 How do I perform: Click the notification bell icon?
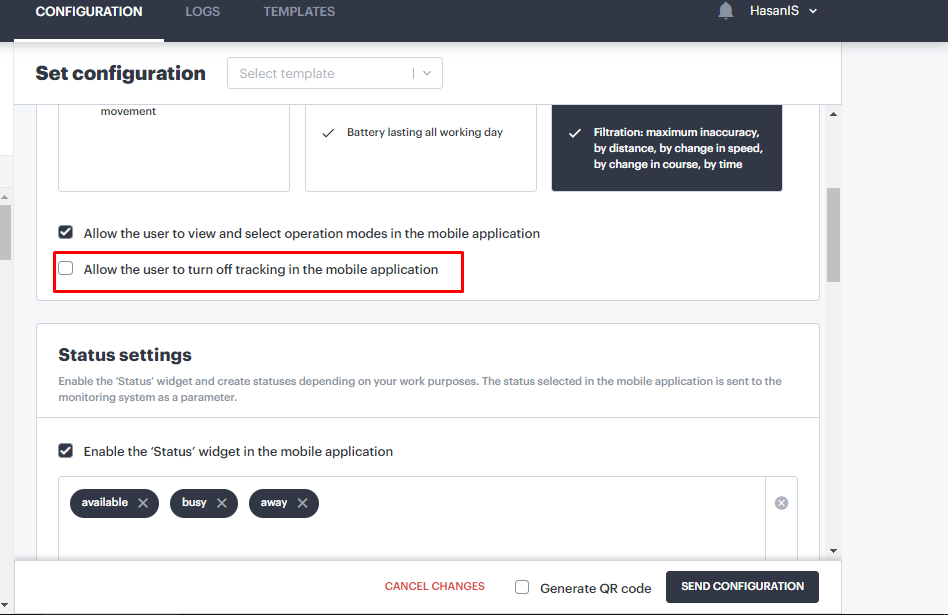click(725, 11)
